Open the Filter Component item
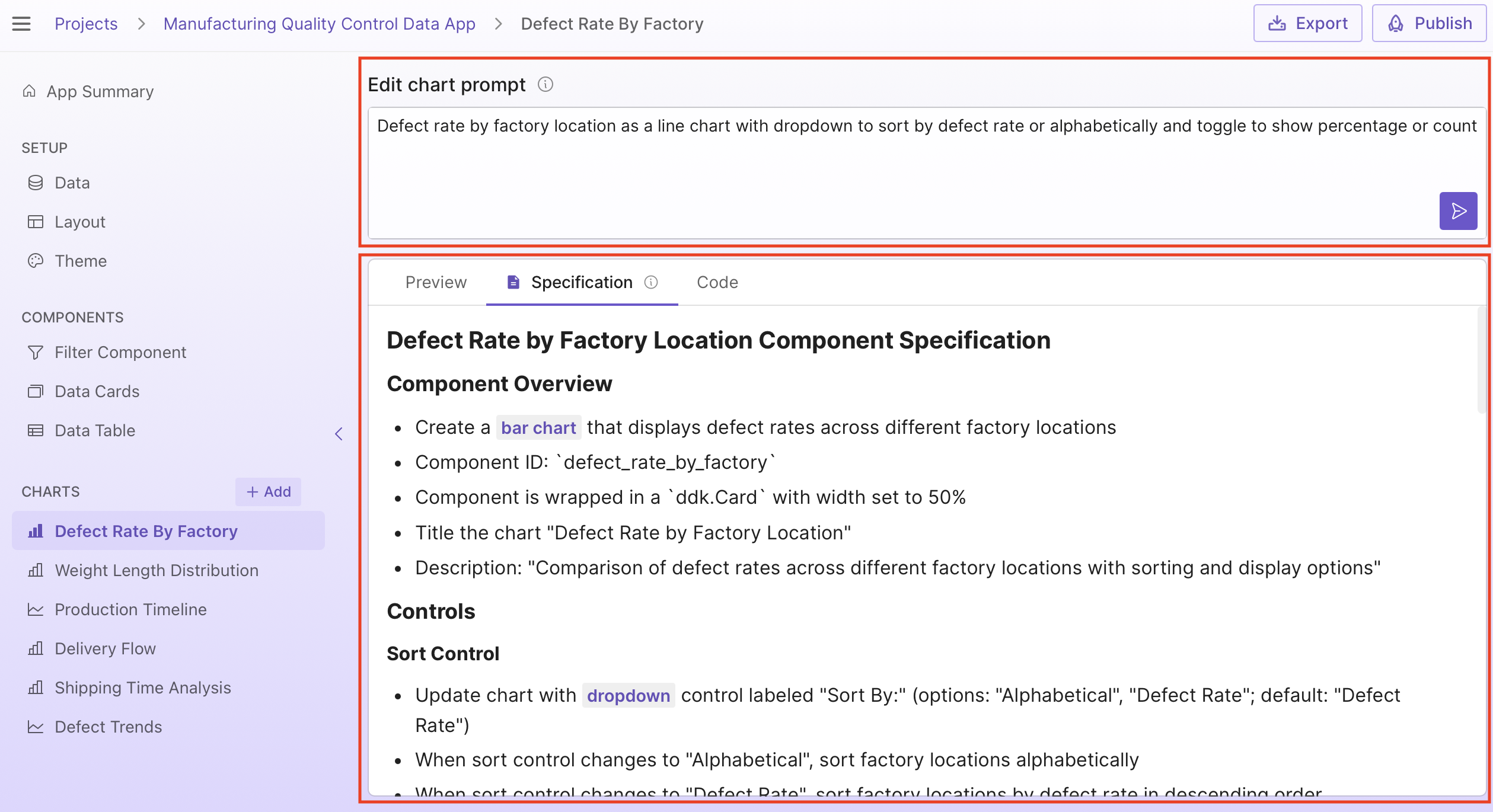This screenshot has height=812, width=1493. (120, 352)
